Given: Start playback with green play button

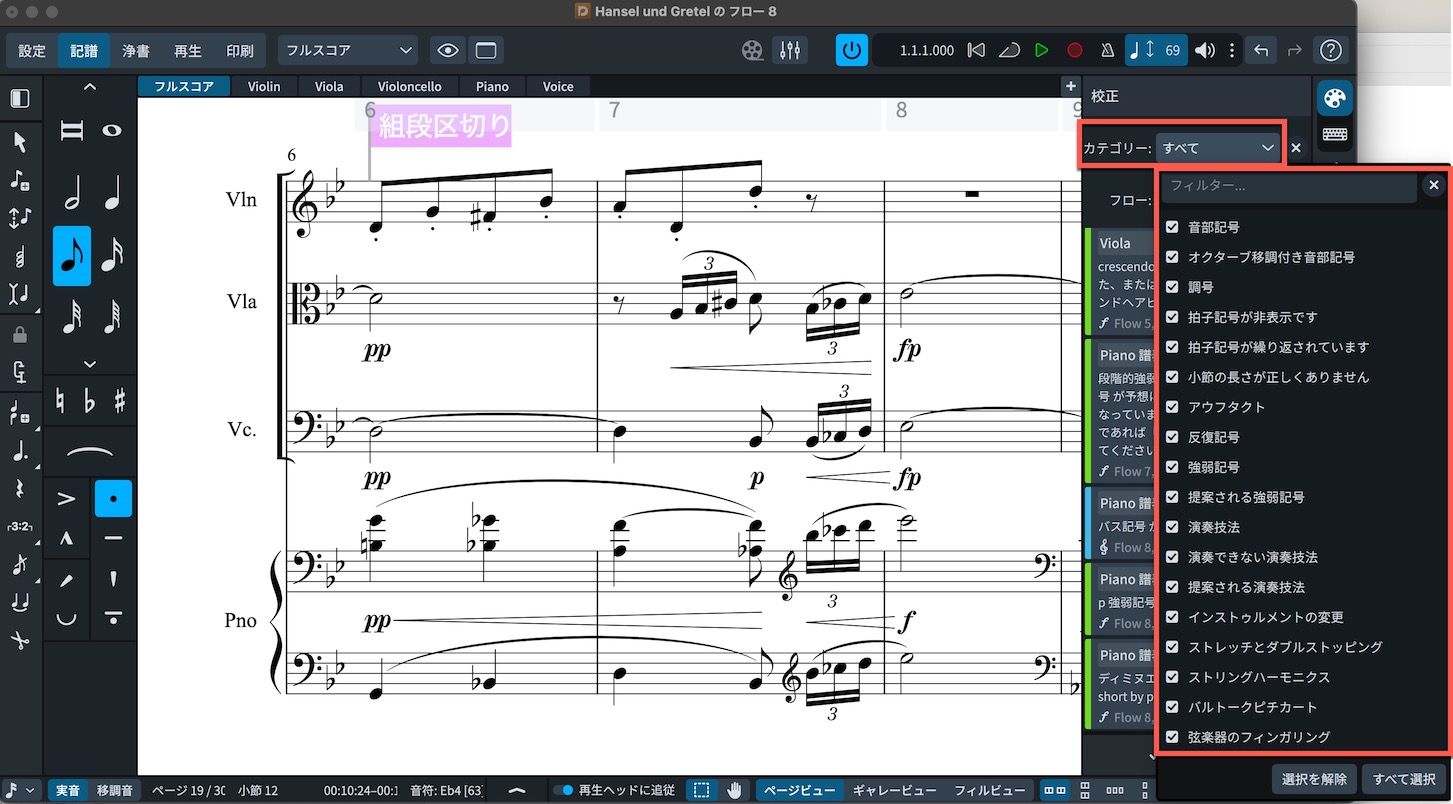Looking at the screenshot, I should tap(1041, 50).
